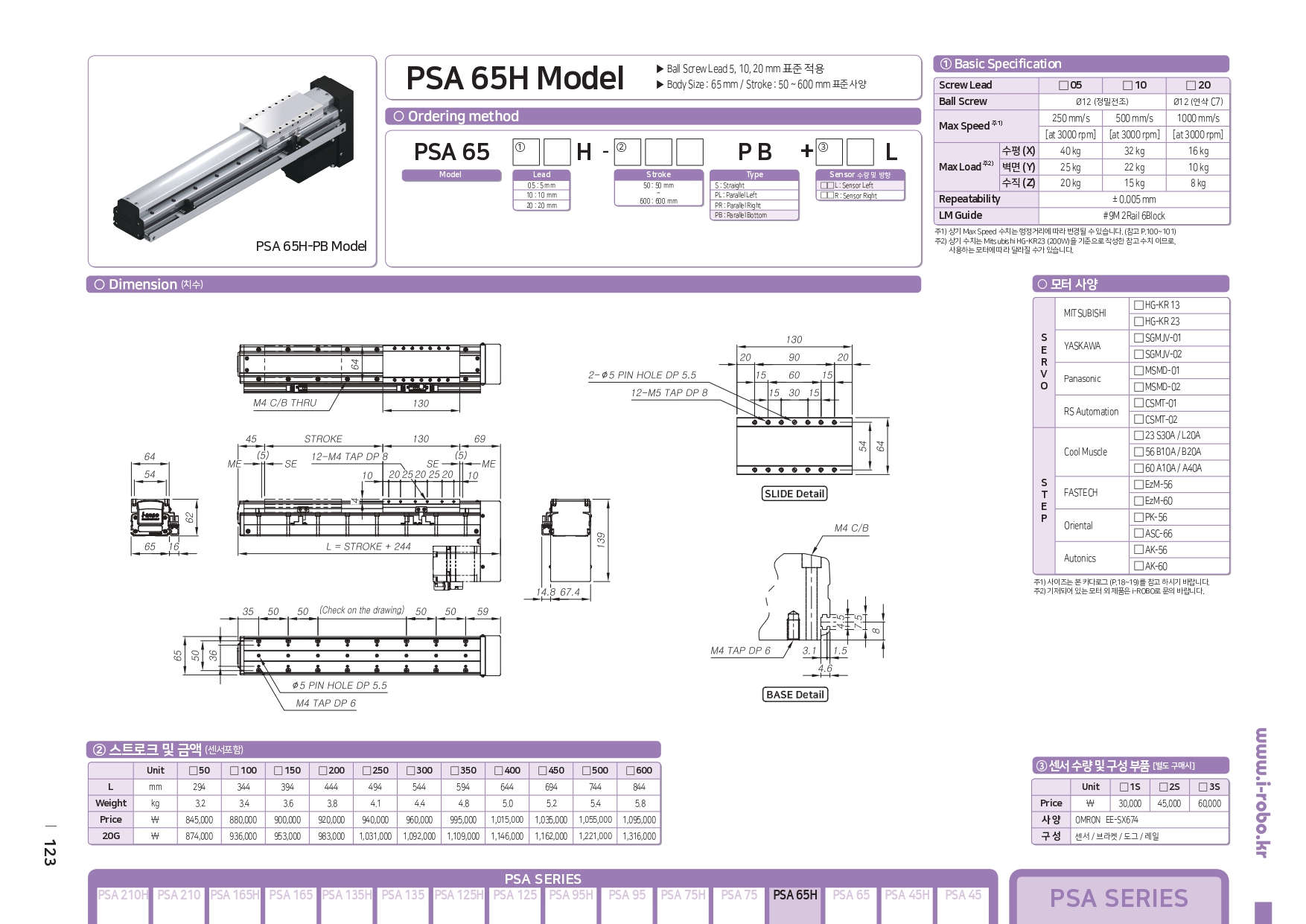Select the PL : Parallel Left type row
This screenshot has height=924, width=1306.
[754, 195]
